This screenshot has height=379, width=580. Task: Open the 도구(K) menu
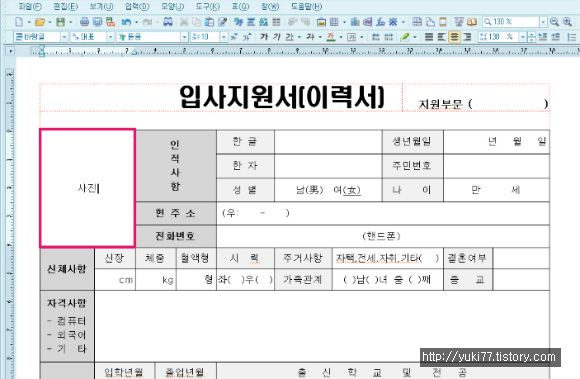(208, 6)
